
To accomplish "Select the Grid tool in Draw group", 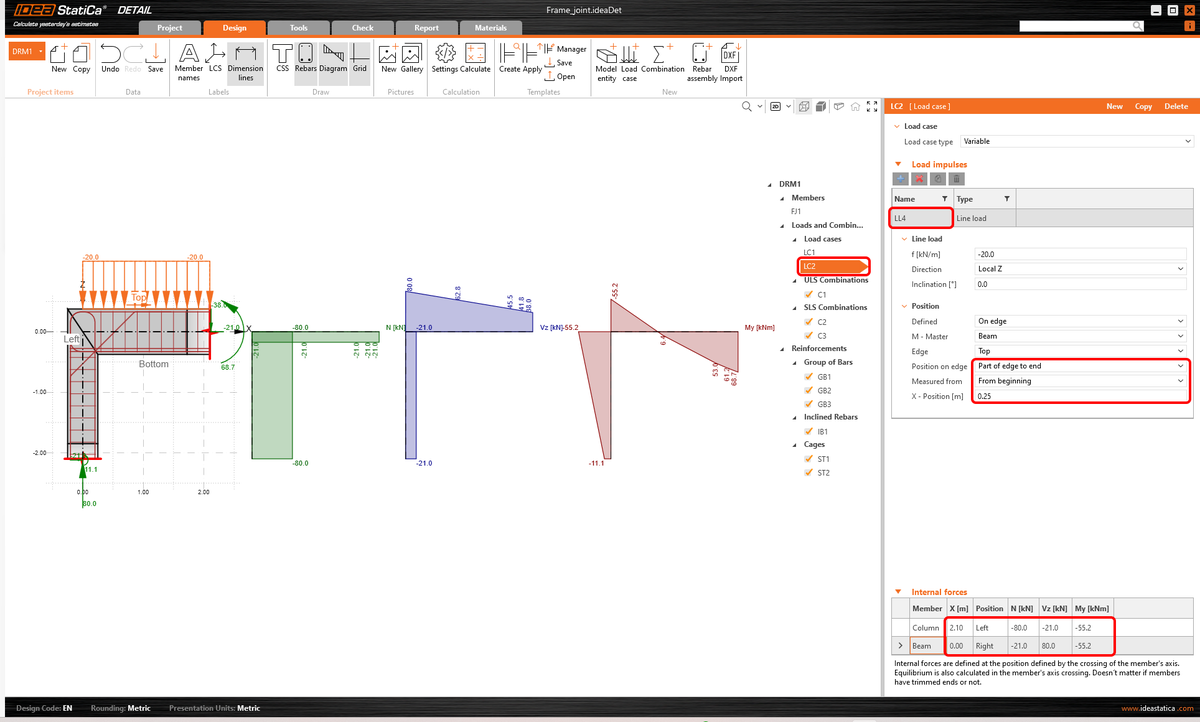I will point(359,57).
